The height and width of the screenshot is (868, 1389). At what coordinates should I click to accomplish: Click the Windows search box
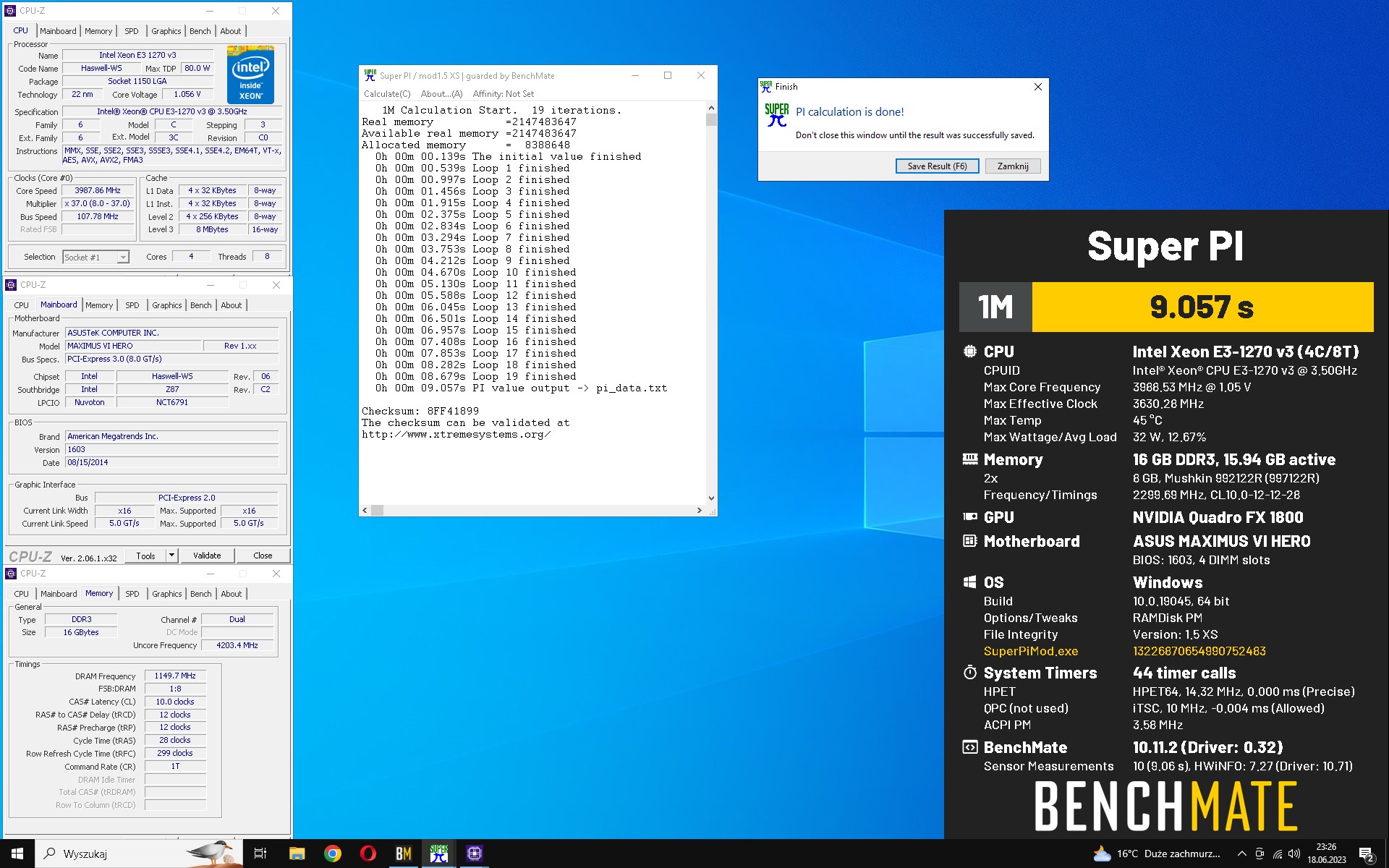tap(139, 854)
